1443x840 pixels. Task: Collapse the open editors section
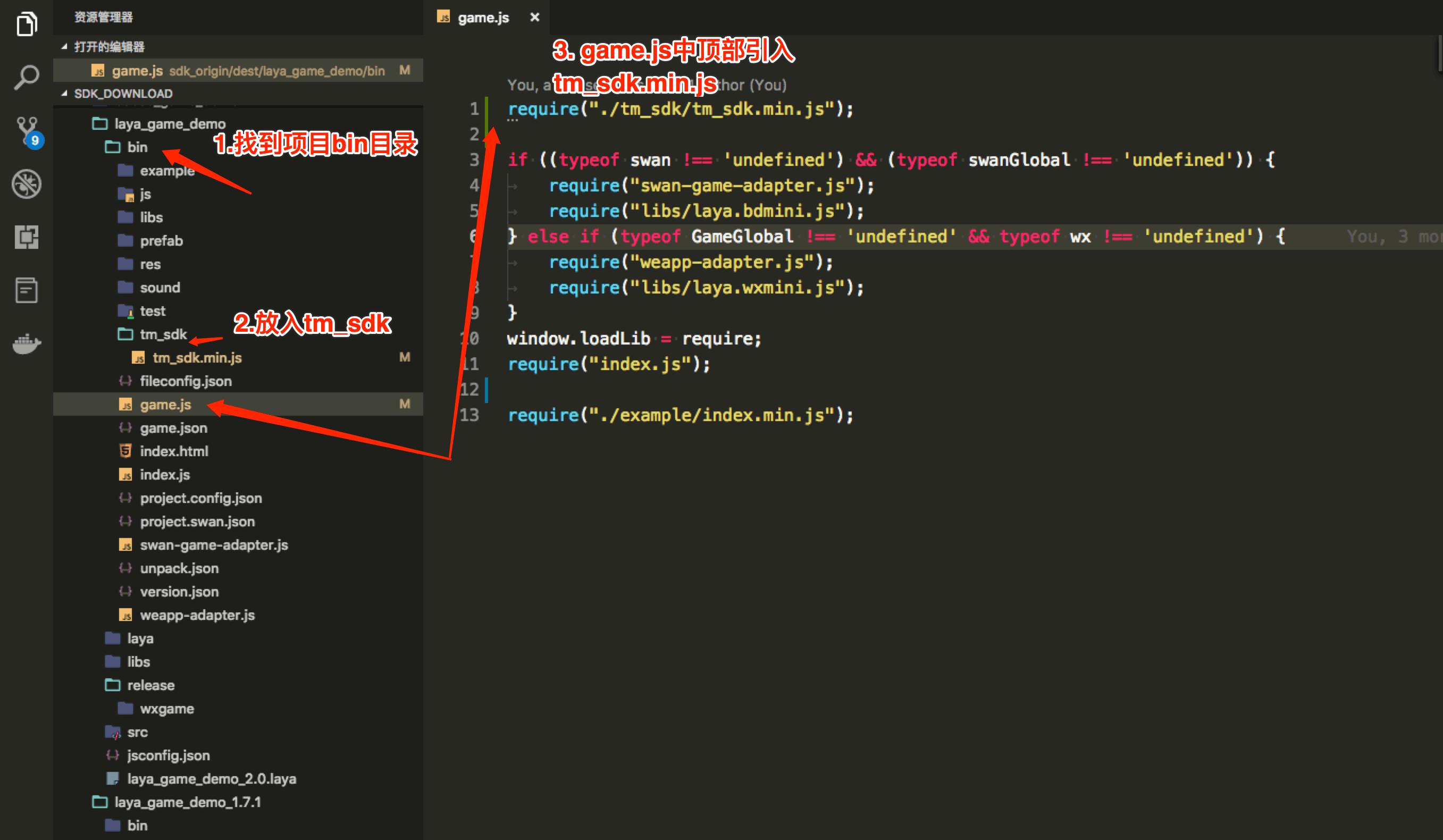[238, 46]
